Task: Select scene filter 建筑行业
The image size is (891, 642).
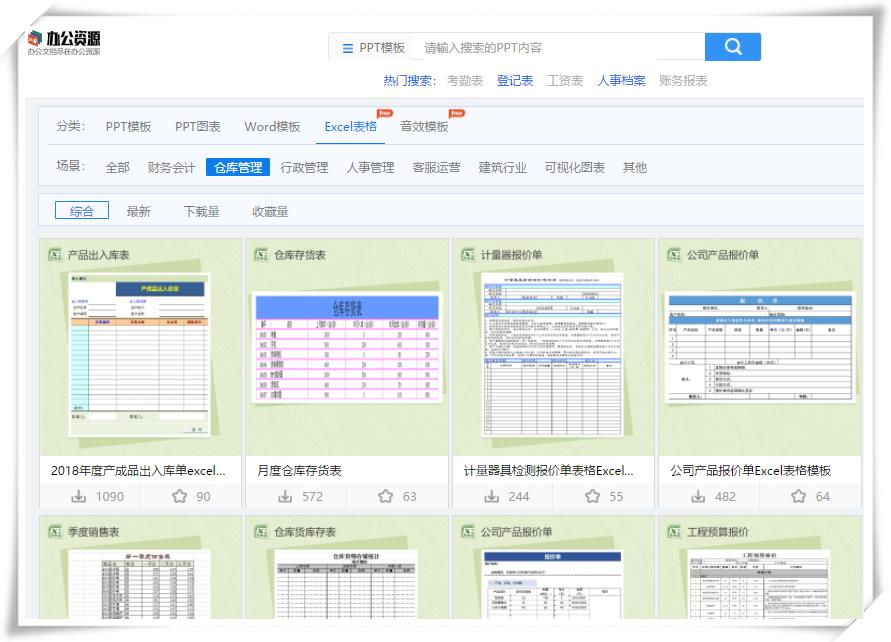Action: [x=502, y=168]
